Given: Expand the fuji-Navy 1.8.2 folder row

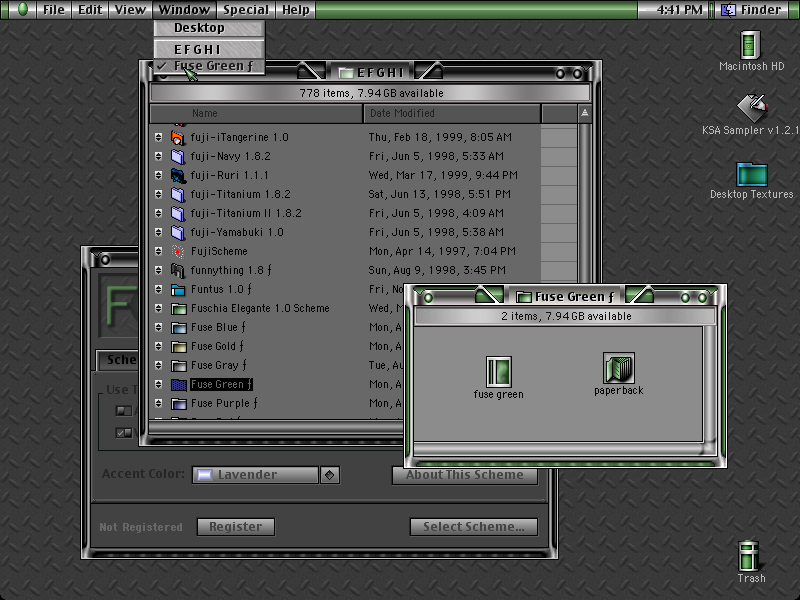Looking at the screenshot, I should (x=158, y=156).
